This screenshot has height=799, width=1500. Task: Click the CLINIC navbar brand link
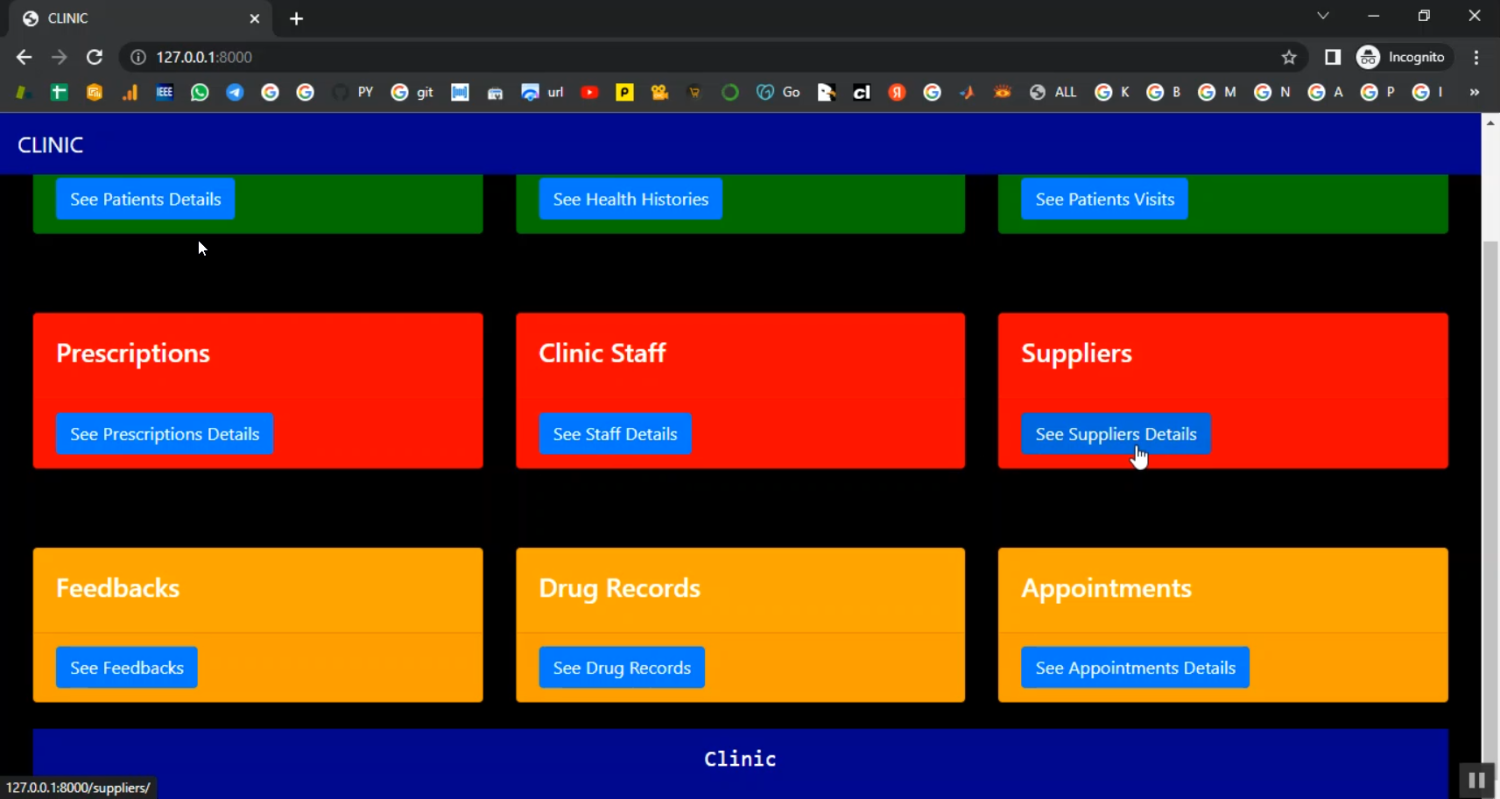pos(50,145)
